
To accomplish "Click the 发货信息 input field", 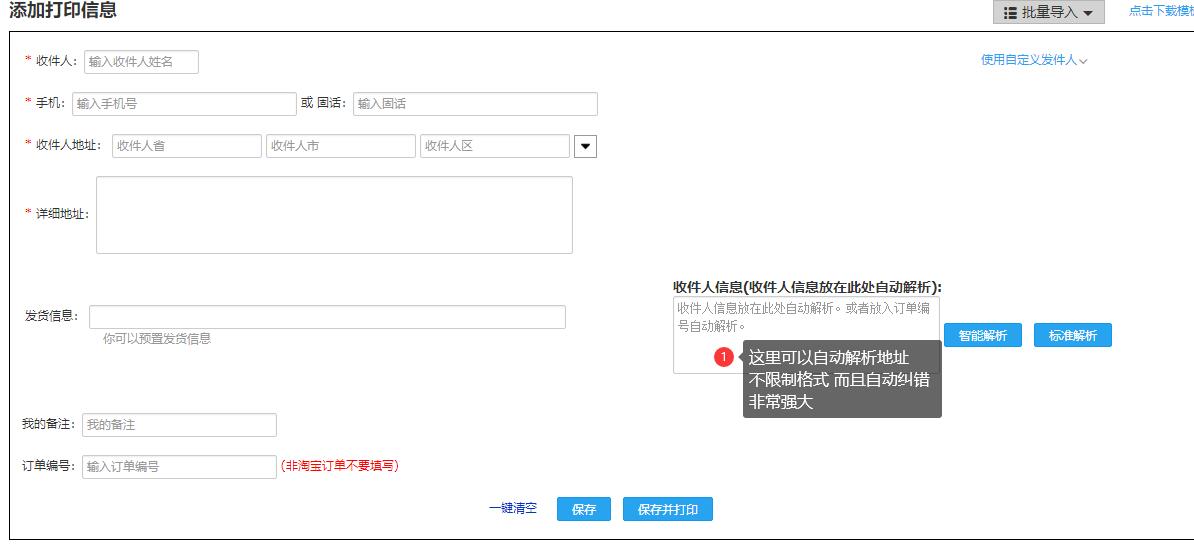I will pyautogui.click(x=327, y=317).
